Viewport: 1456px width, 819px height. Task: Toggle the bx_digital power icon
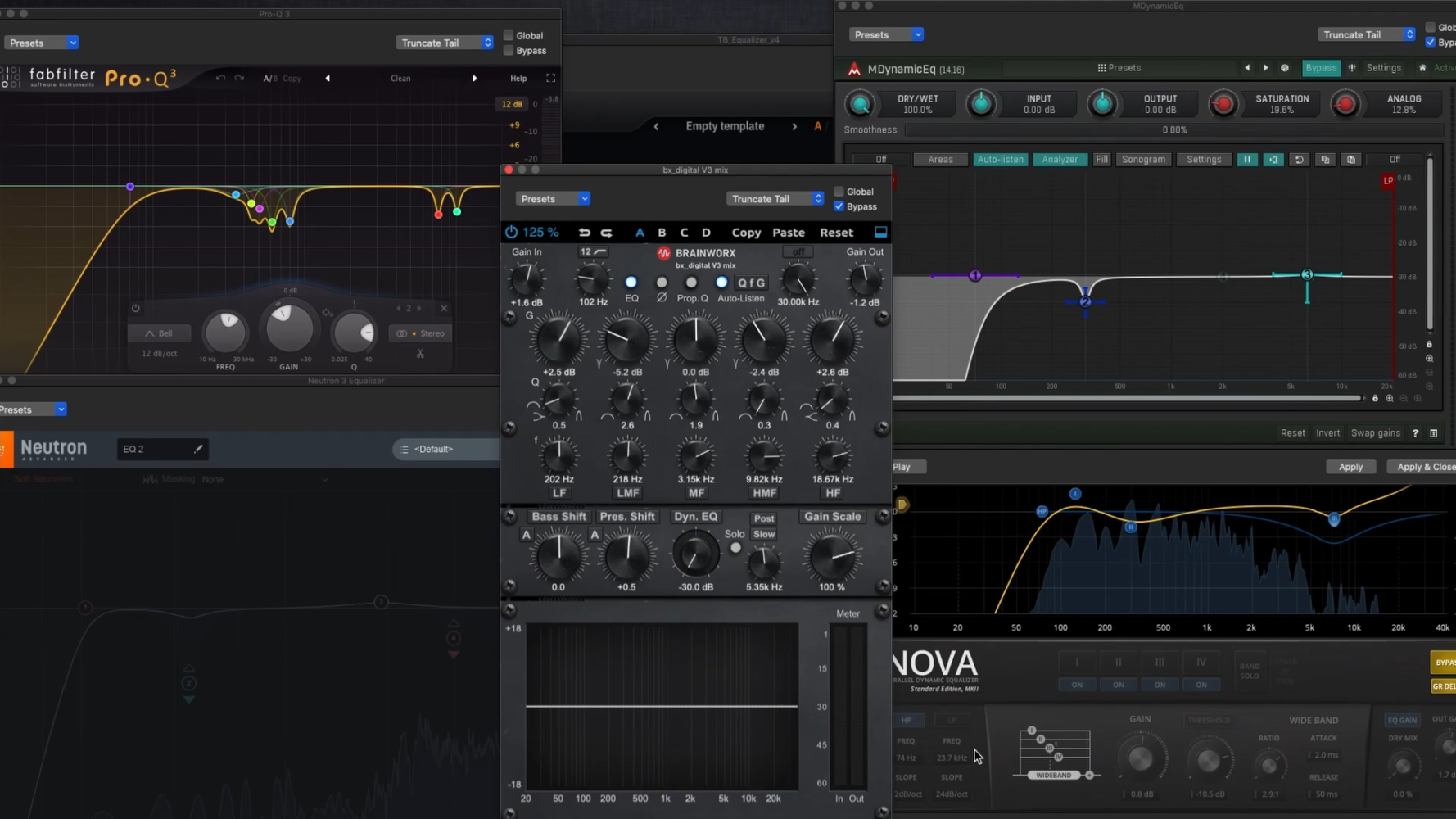point(511,233)
